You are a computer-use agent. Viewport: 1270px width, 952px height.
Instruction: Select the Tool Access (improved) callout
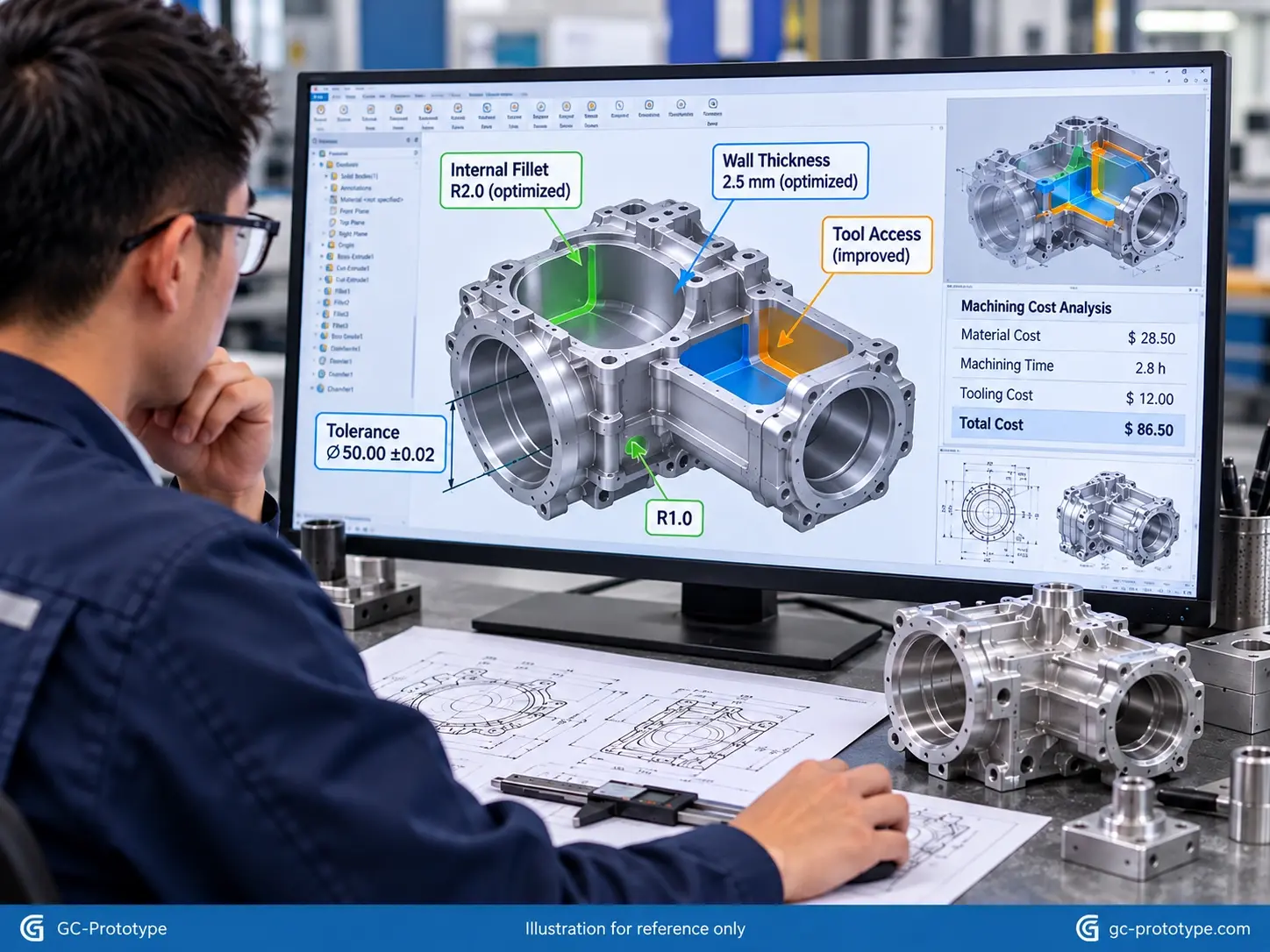click(876, 245)
